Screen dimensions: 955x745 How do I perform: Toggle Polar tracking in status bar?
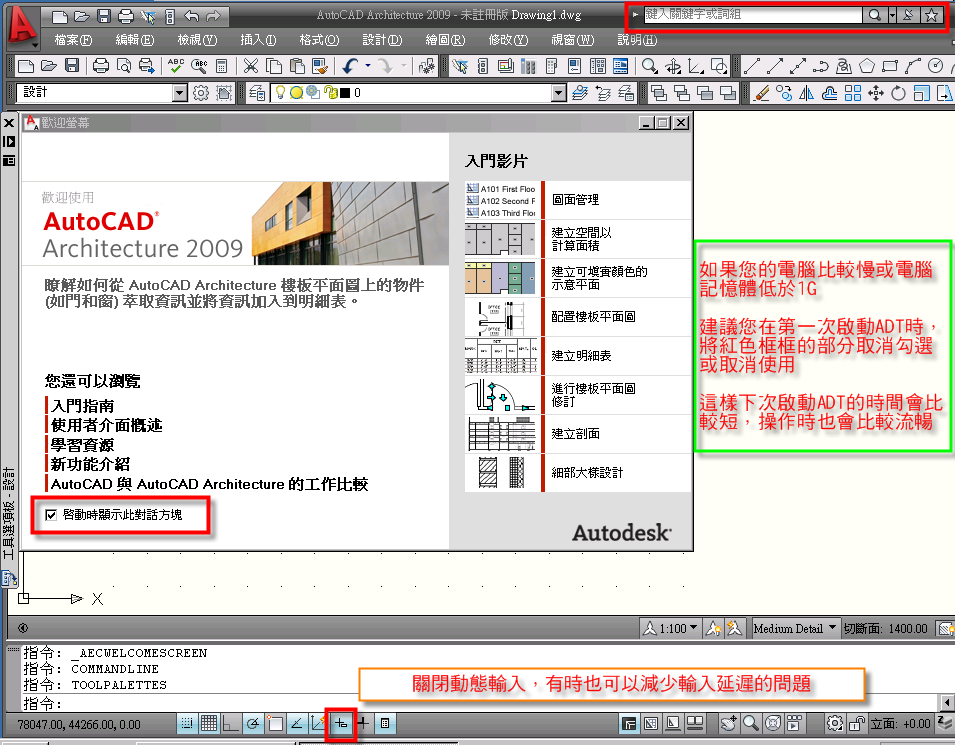click(x=253, y=724)
